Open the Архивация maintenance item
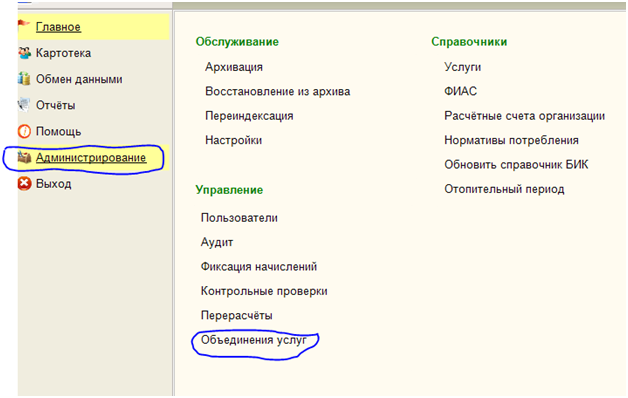628x398 pixels. pos(234,67)
